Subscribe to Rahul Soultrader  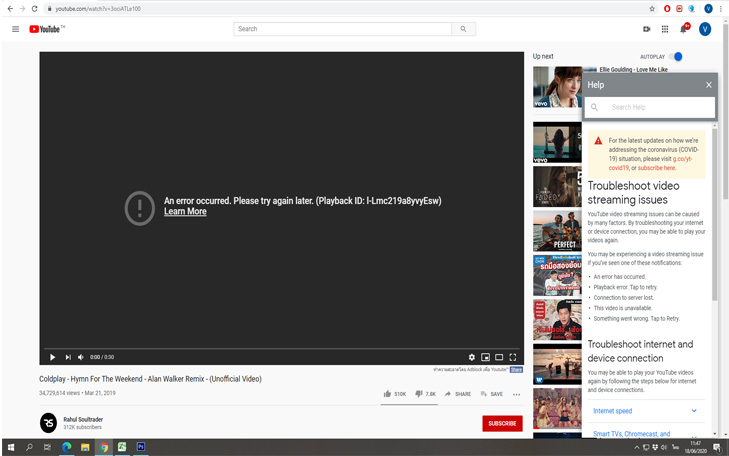[502, 423]
